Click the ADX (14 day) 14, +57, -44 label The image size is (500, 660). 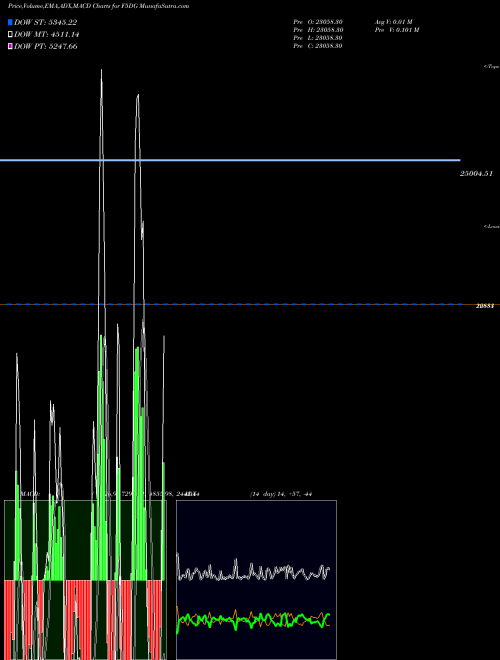281,494
